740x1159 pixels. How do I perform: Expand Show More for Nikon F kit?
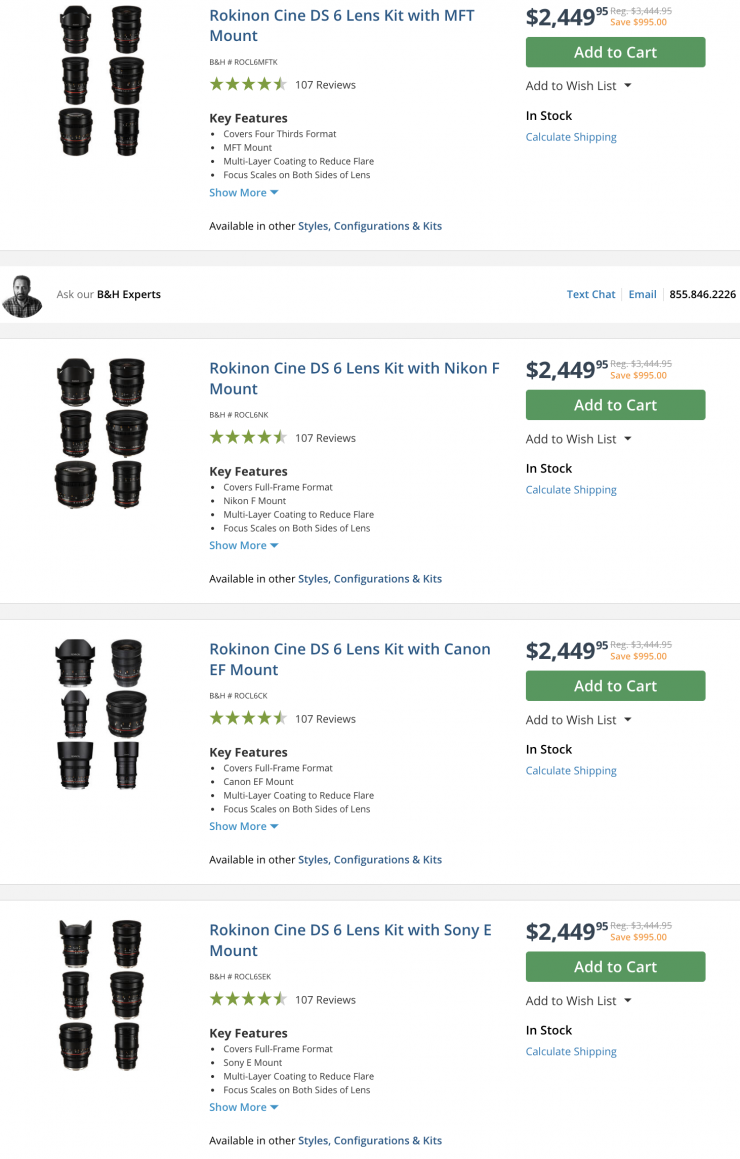coord(243,546)
